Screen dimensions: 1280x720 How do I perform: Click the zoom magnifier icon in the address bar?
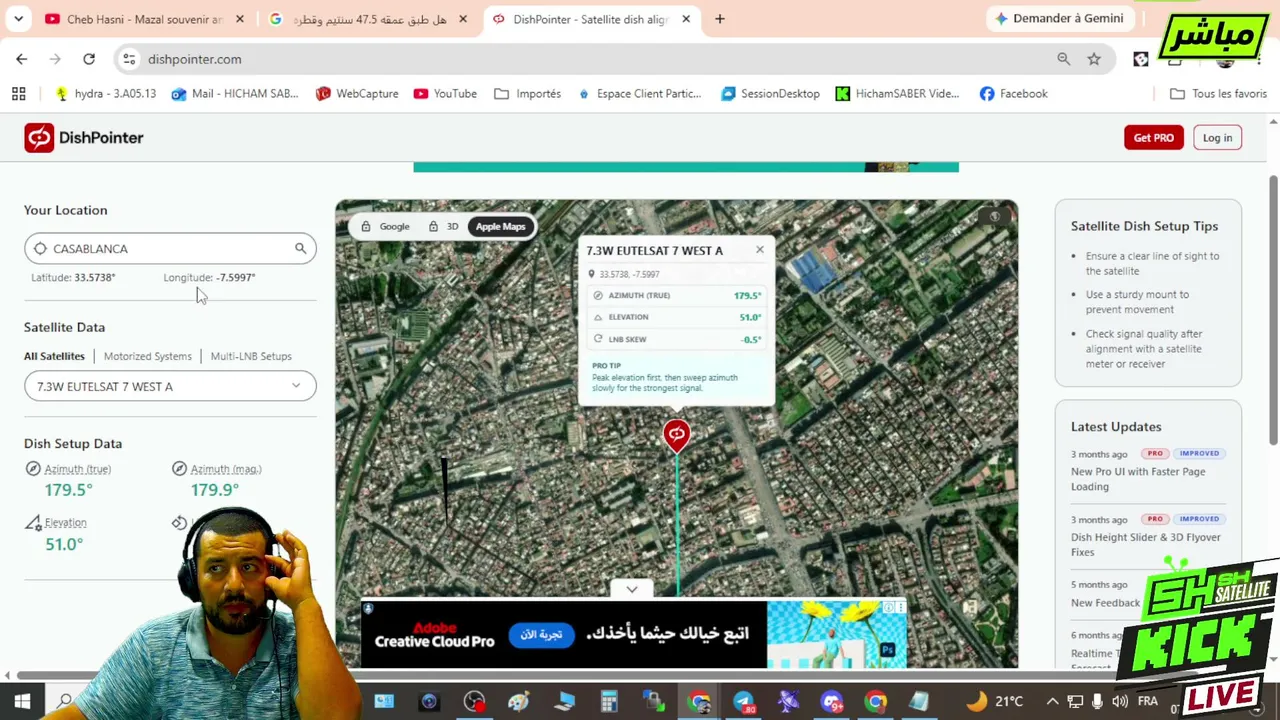[x=1064, y=59]
